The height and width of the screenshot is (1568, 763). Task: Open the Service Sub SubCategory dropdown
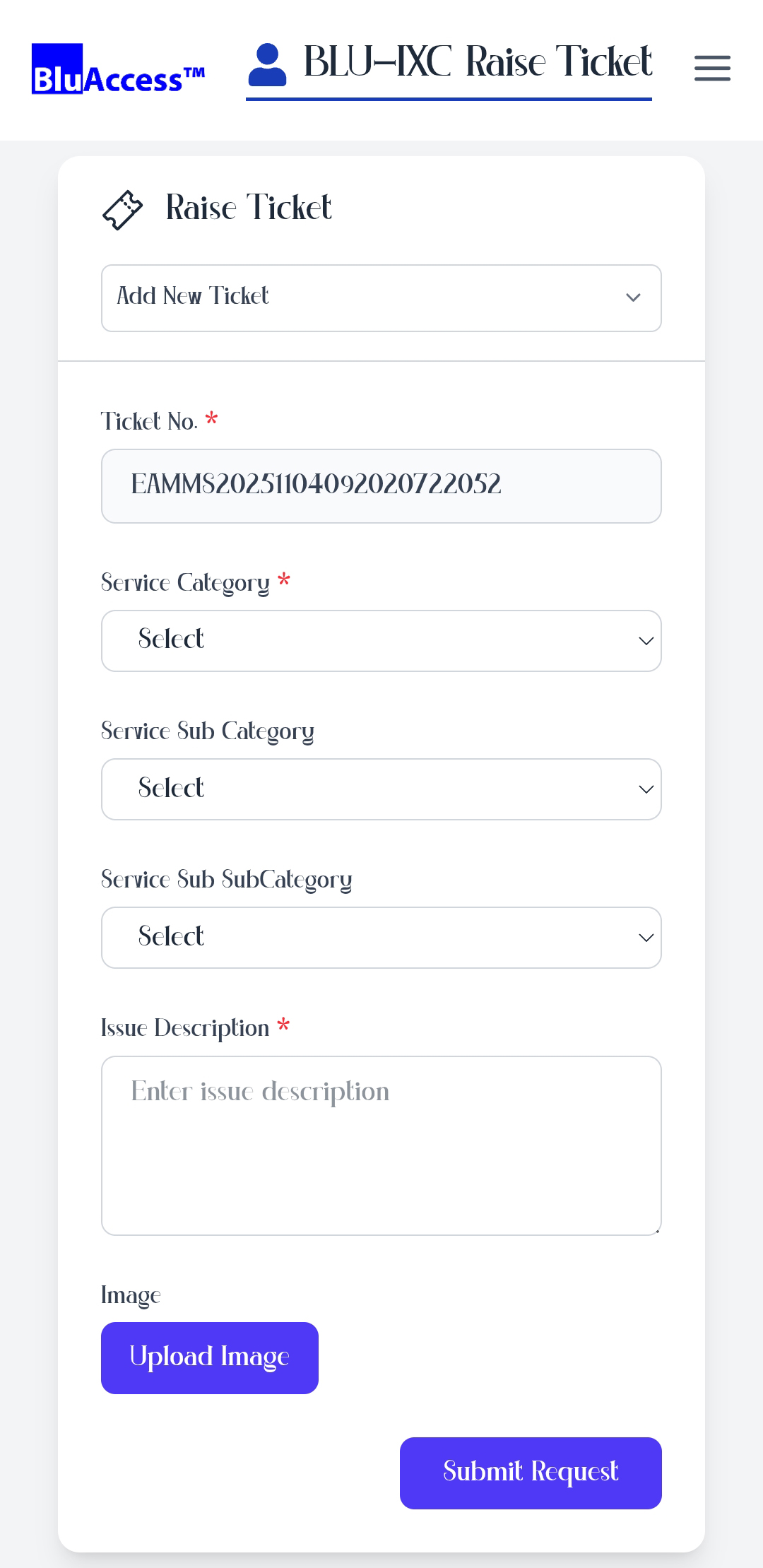click(x=381, y=937)
